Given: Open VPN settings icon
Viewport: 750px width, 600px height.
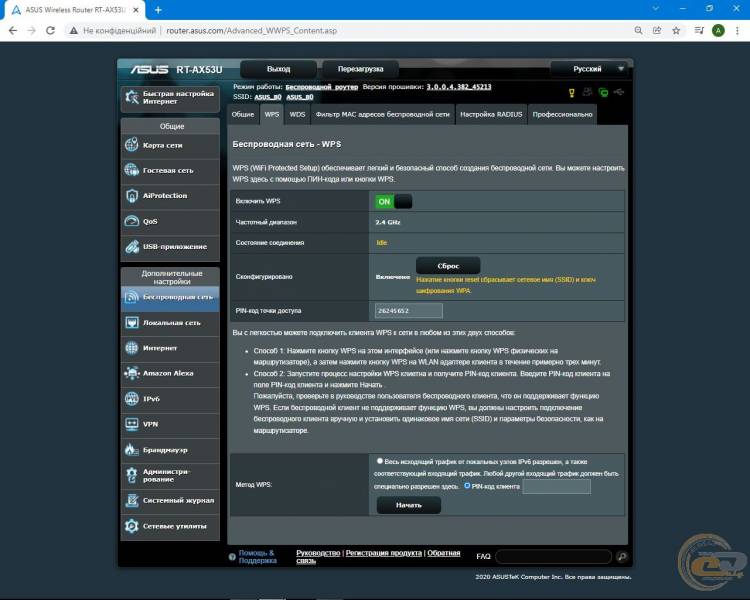Looking at the screenshot, I should point(132,424).
